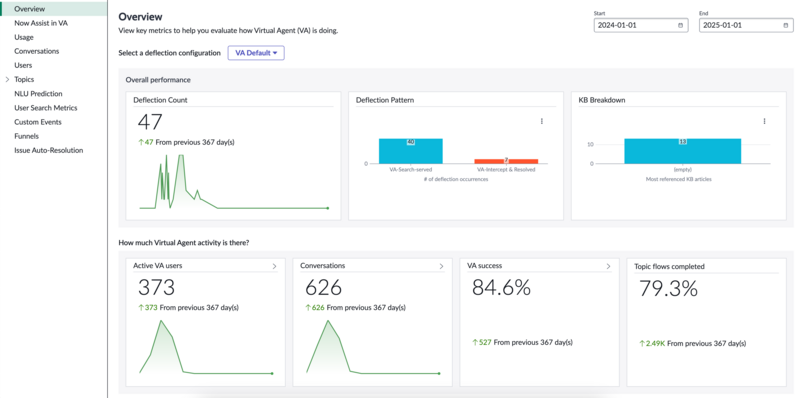
Task: Open the VA success details arrow
Action: 608,266
